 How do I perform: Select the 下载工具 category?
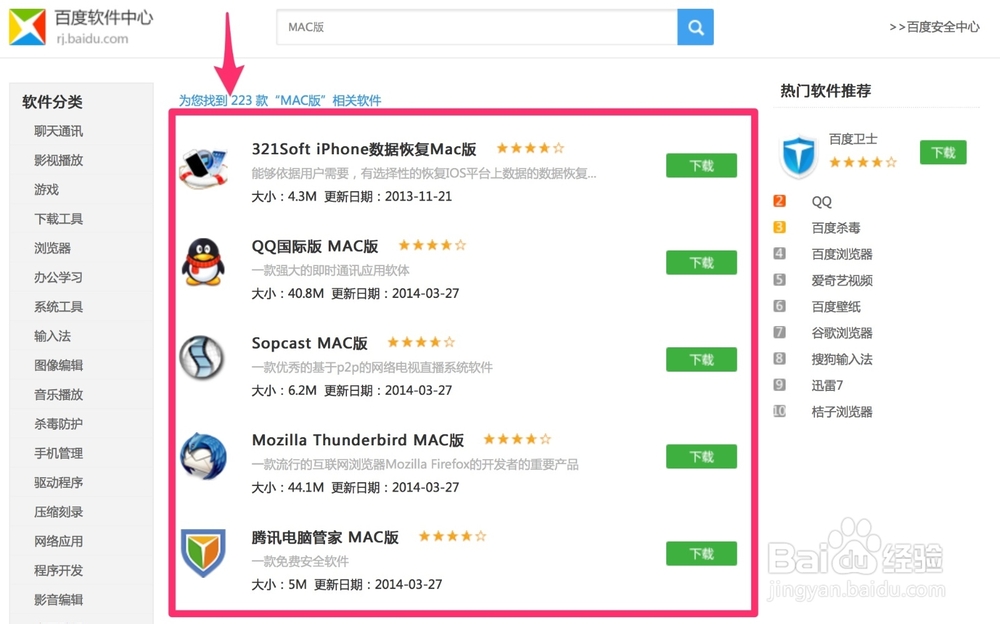pos(59,219)
